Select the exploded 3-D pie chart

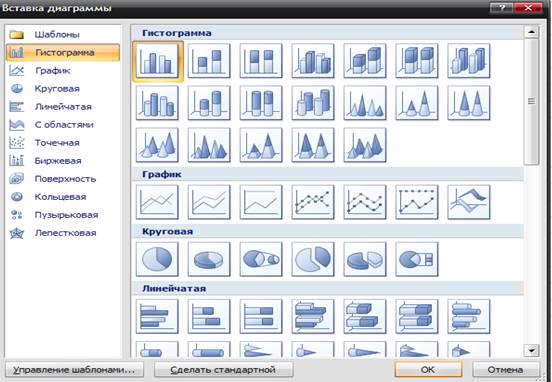(365, 259)
